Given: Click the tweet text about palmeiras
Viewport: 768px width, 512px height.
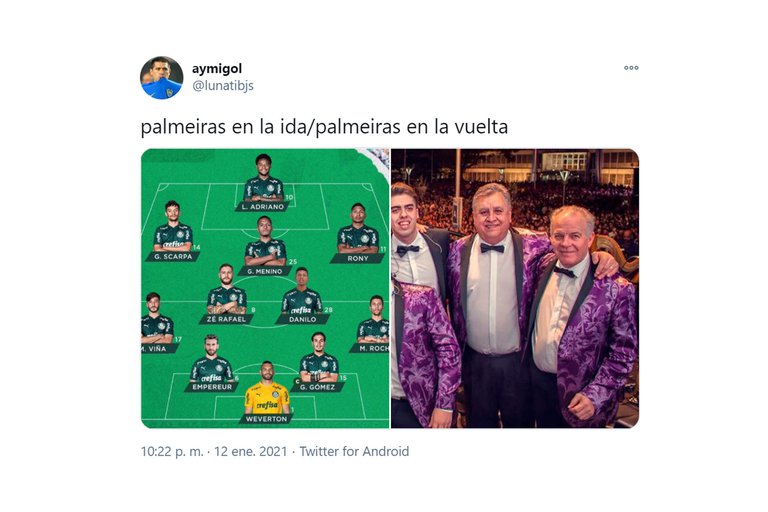Looking at the screenshot, I should [x=324, y=127].
